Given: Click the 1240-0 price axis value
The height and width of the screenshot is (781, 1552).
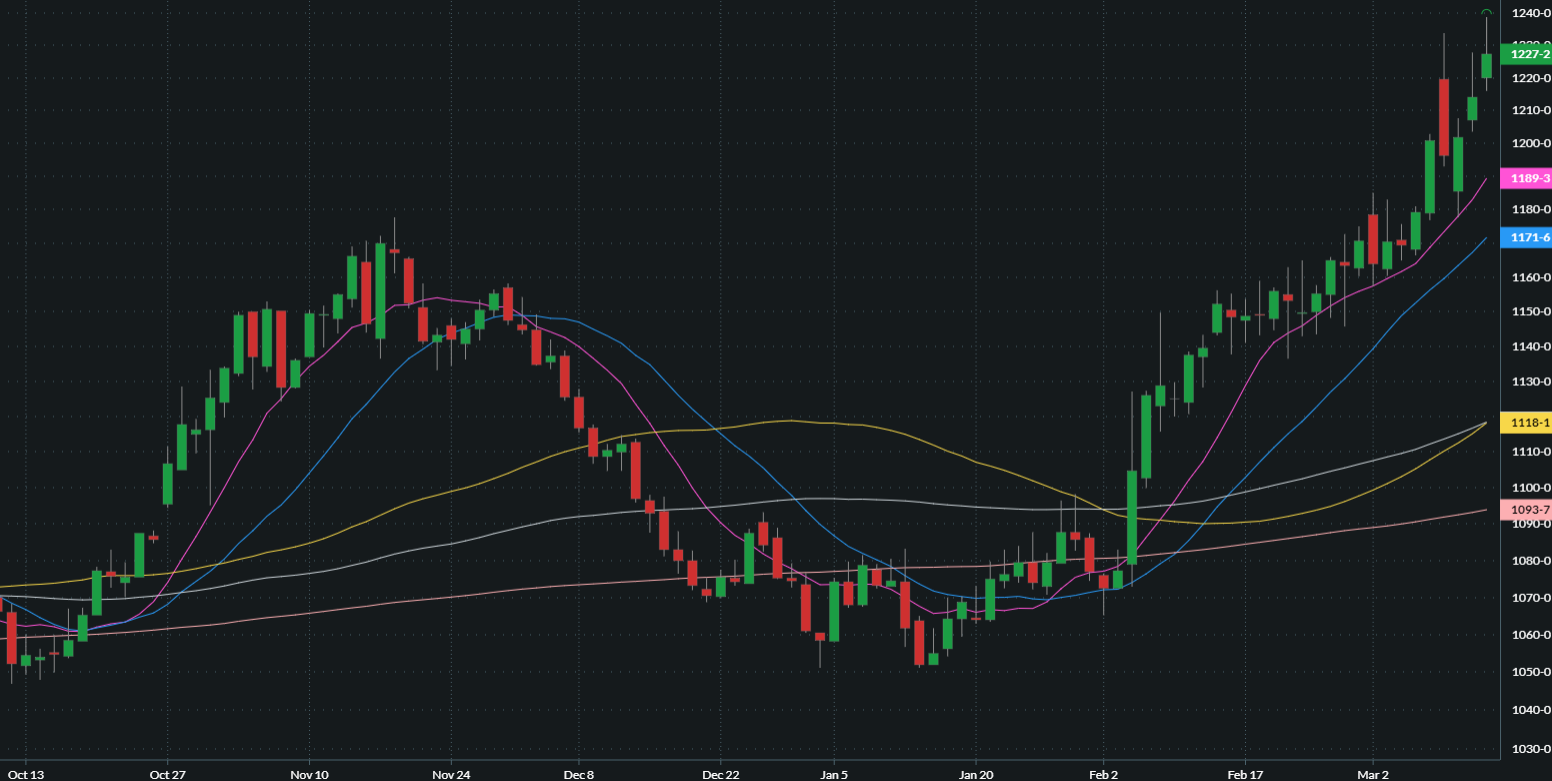Looking at the screenshot, I should 1529,15.
